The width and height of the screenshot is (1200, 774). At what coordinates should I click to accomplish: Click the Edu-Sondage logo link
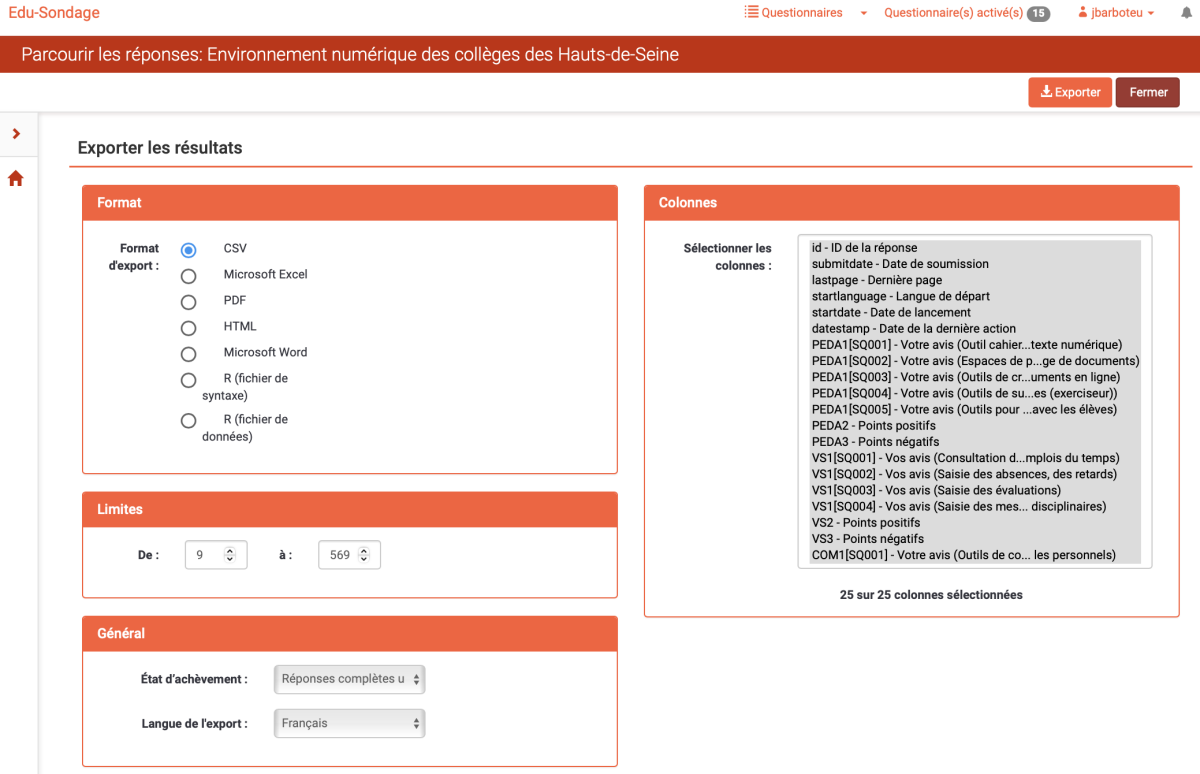[x=54, y=13]
